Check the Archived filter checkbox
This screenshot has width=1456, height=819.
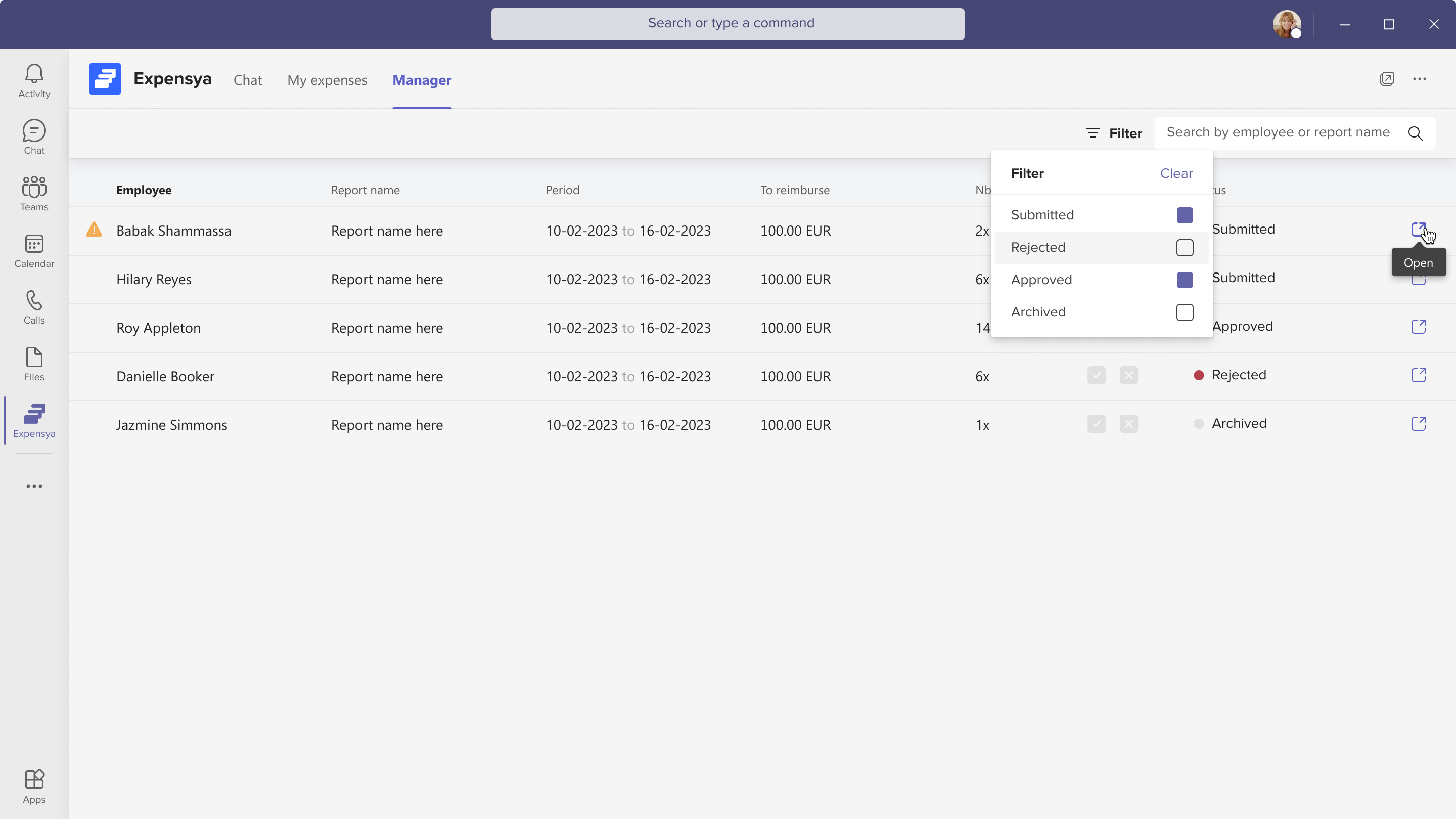click(x=1184, y=312)
